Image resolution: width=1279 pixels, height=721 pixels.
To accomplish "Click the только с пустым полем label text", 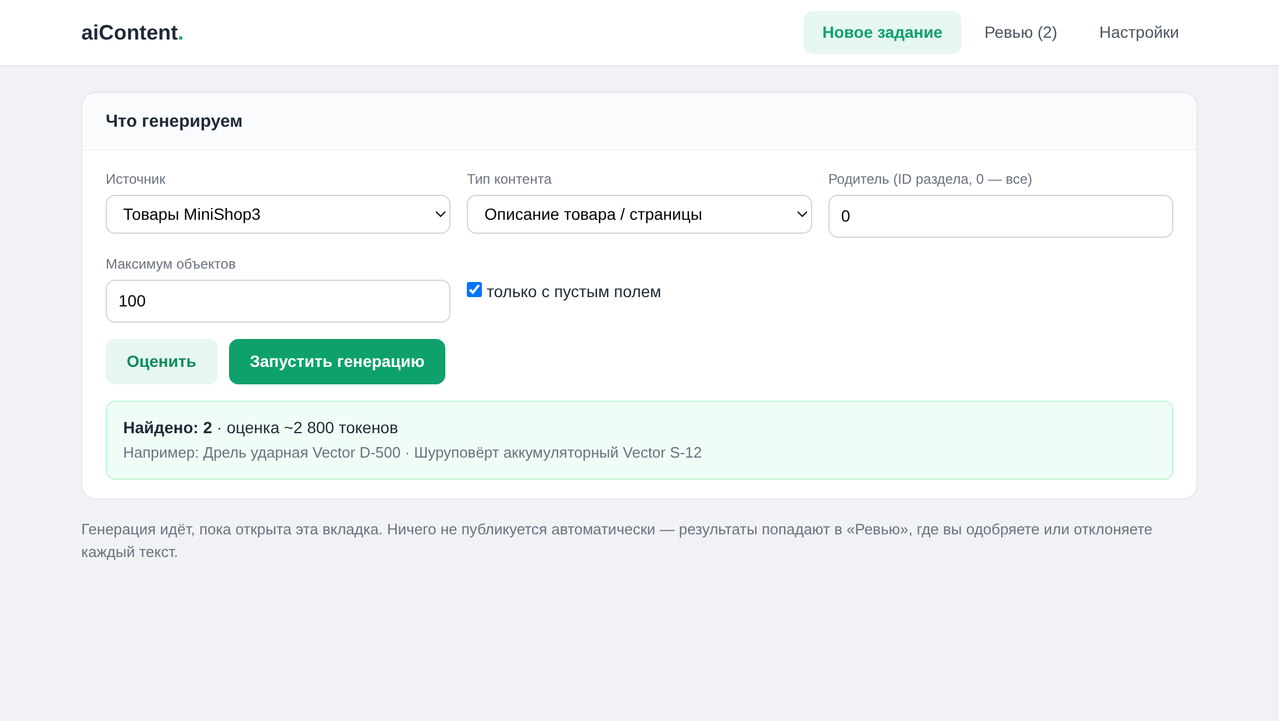I will [574, 292].
